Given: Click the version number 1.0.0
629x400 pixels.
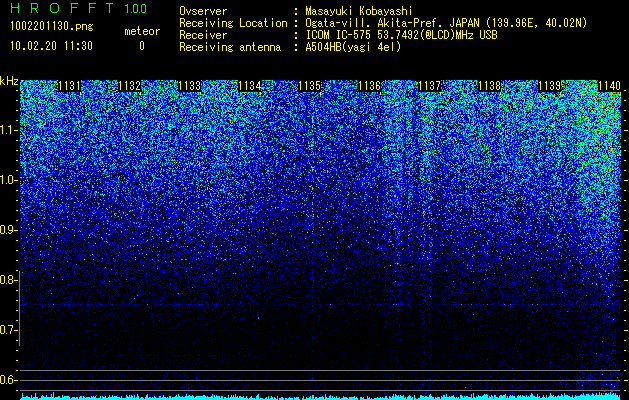Looking at the screenshot, I should click(136, 8).
